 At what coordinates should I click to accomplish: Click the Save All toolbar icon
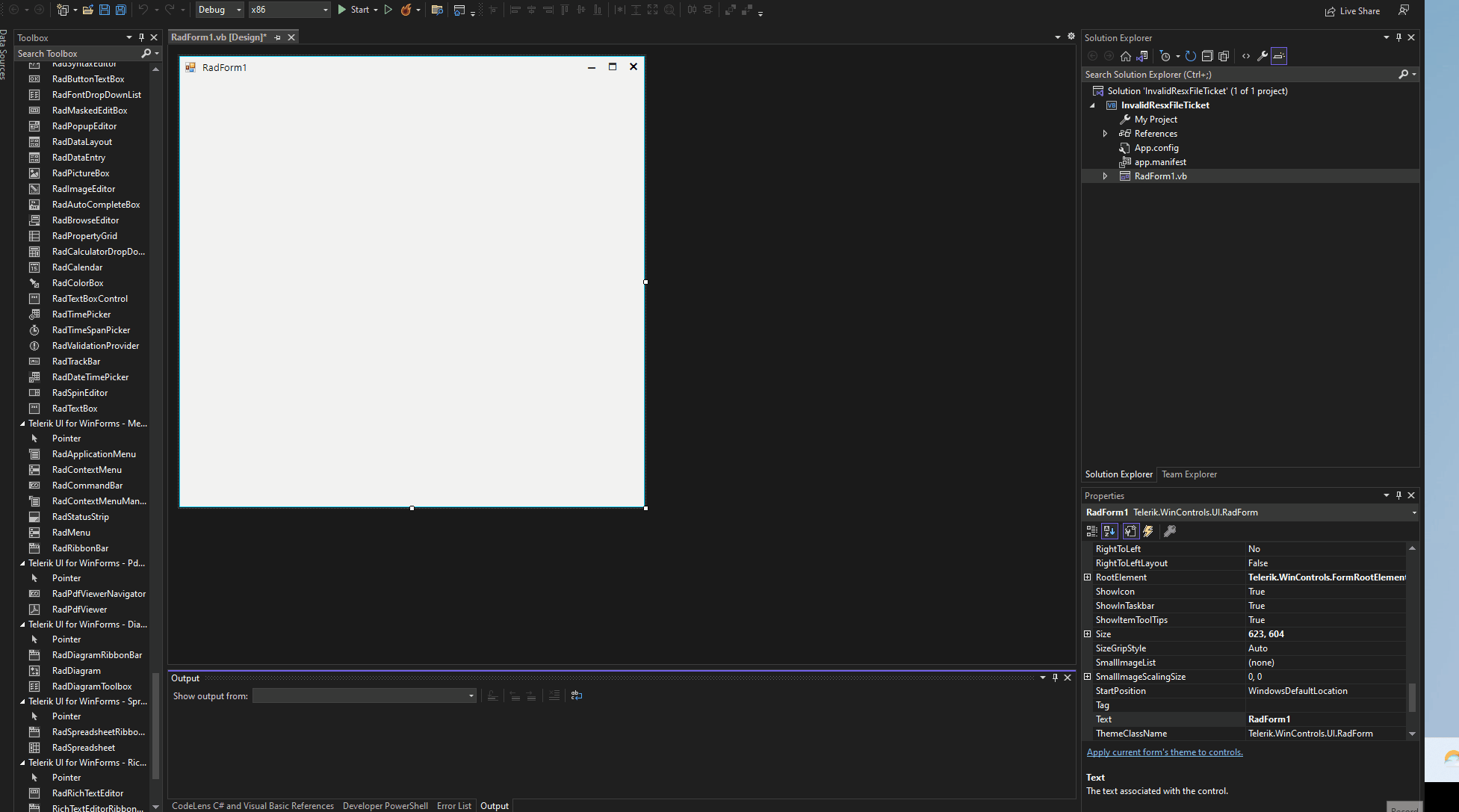[x=121, y=10]
